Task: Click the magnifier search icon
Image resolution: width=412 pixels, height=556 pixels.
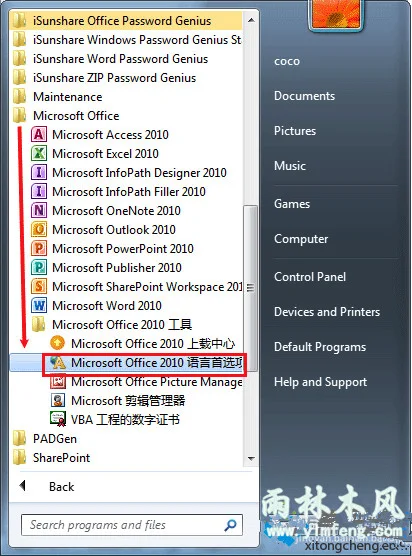Action: [x=230, y=525]
